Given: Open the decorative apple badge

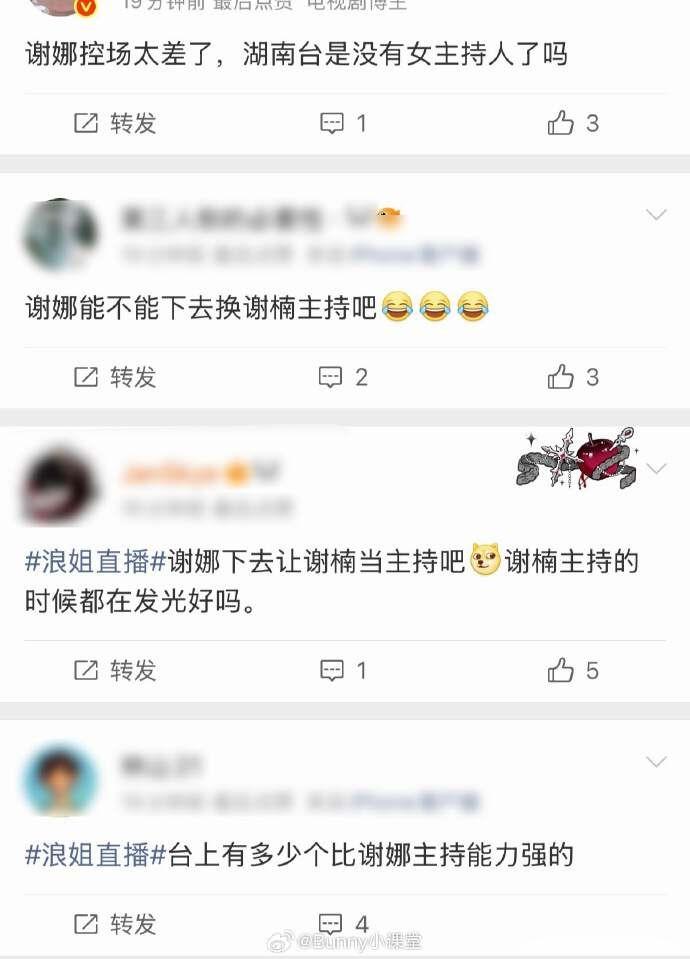Looking at the screenshot, I should (x=577, y=459).
